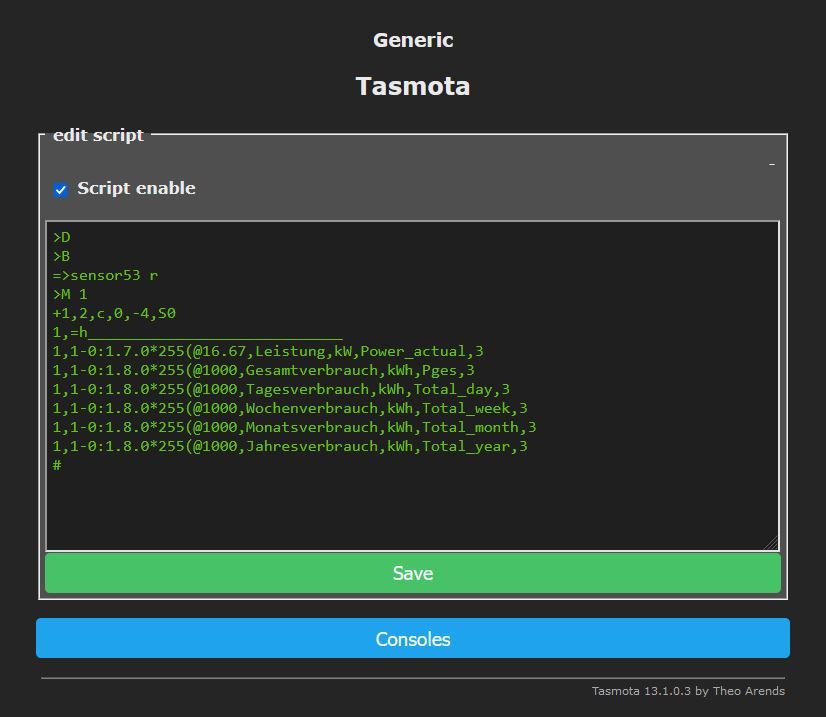
Task: Click the '>M 1' section line
Action: click(70, 295)
